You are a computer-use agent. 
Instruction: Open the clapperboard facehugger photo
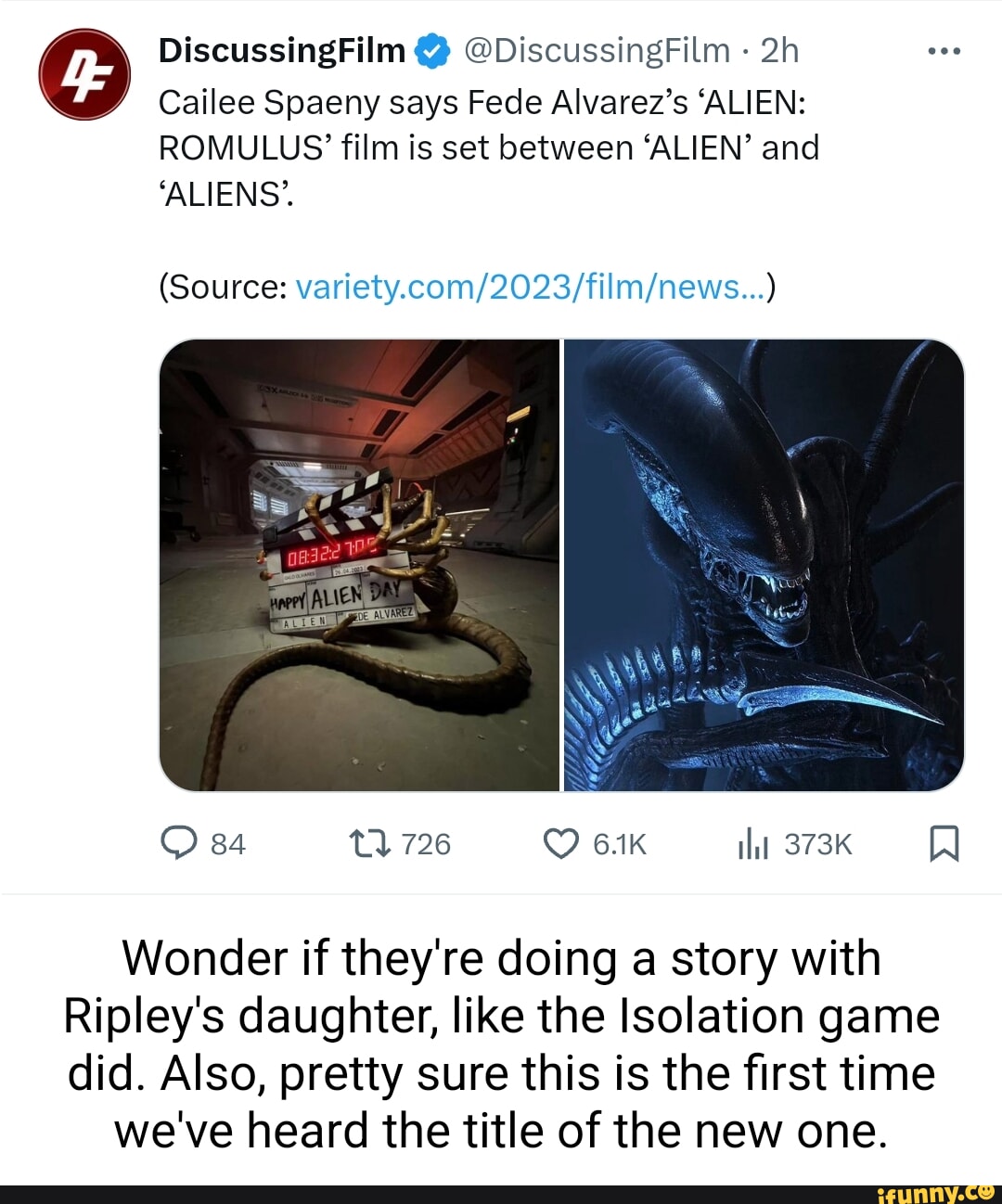pos(360,565)
